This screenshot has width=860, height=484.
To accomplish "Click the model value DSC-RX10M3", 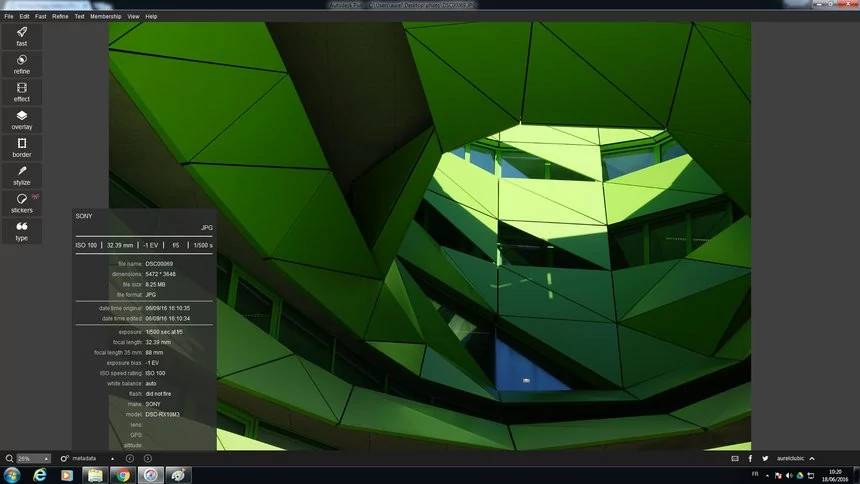I will click(x=162, y=414).
